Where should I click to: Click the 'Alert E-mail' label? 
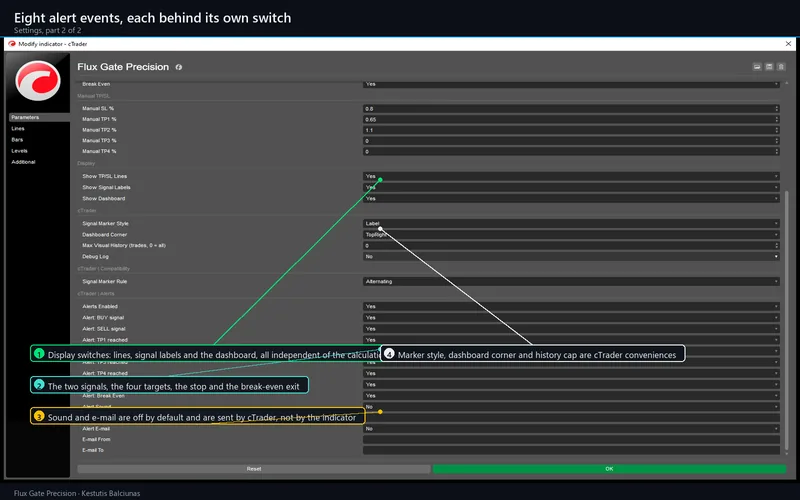[96, 429]
